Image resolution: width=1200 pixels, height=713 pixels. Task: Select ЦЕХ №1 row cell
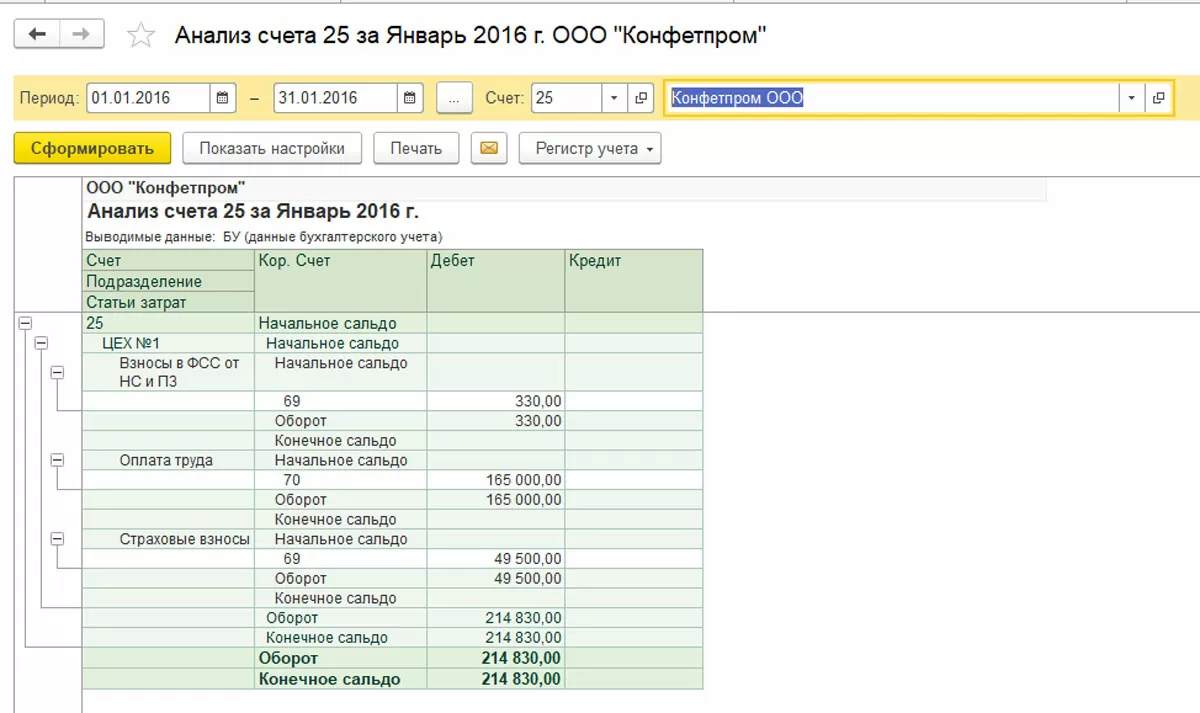point(169,343)
